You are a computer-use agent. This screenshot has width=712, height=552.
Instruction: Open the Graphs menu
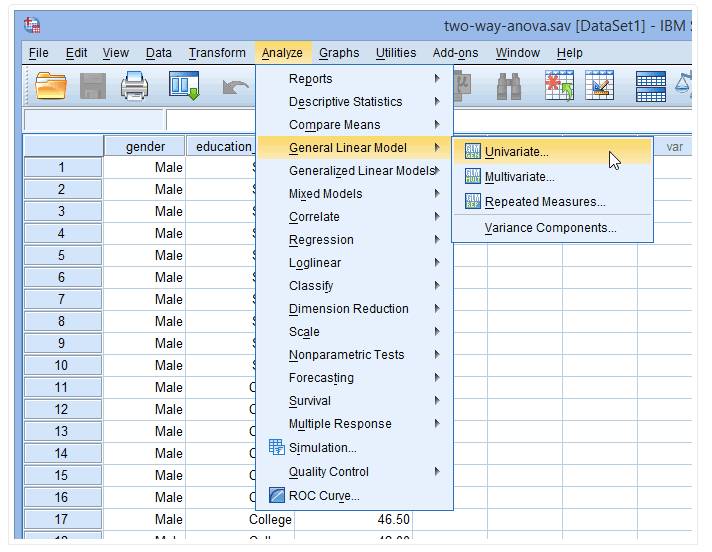pos(339,53)
